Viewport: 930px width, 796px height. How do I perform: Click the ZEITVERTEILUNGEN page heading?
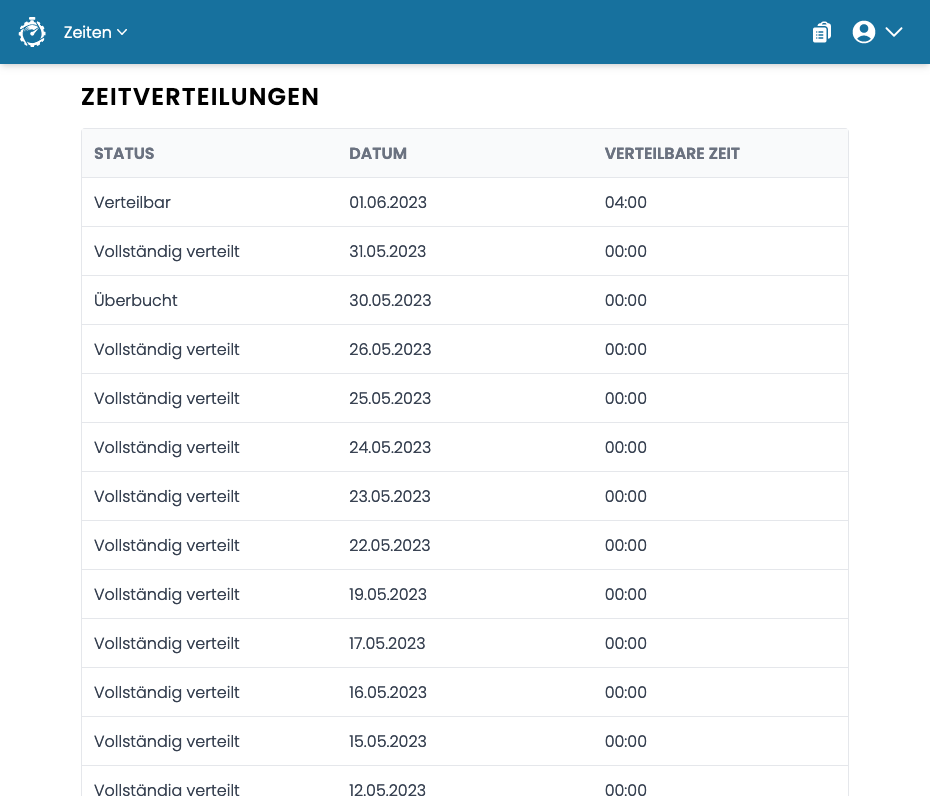(x=200, y=97)
